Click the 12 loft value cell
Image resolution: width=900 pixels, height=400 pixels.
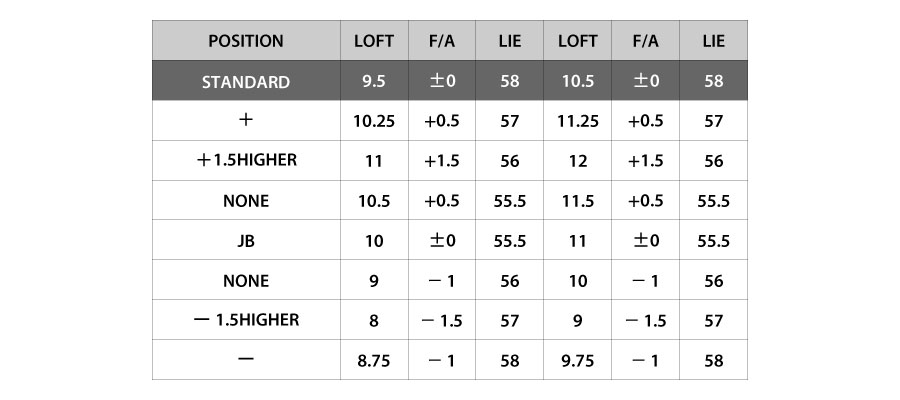pos(577,161)
